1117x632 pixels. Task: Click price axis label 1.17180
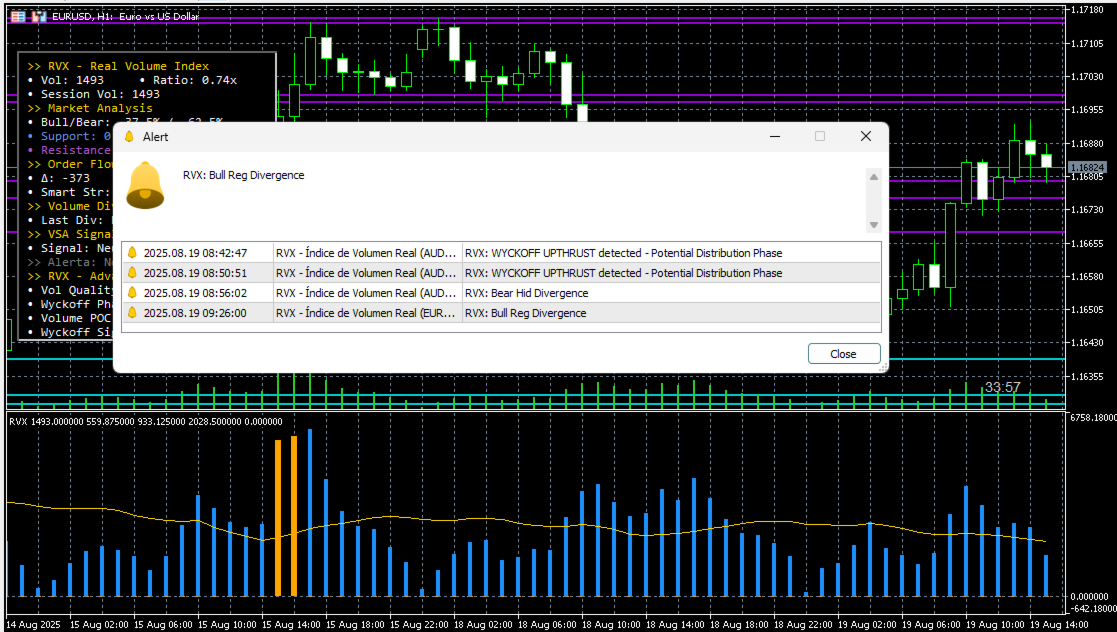(x=1087, y=10)
